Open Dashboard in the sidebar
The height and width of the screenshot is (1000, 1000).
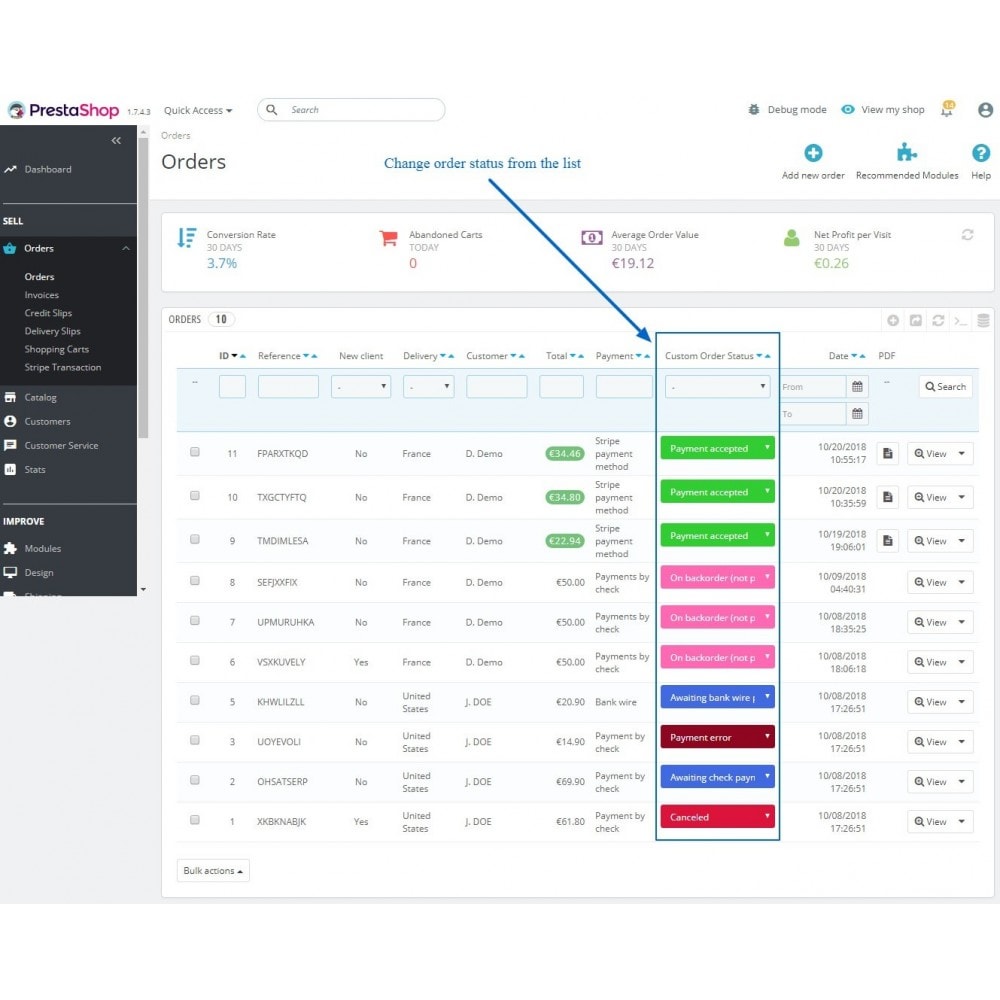point(48,170)
